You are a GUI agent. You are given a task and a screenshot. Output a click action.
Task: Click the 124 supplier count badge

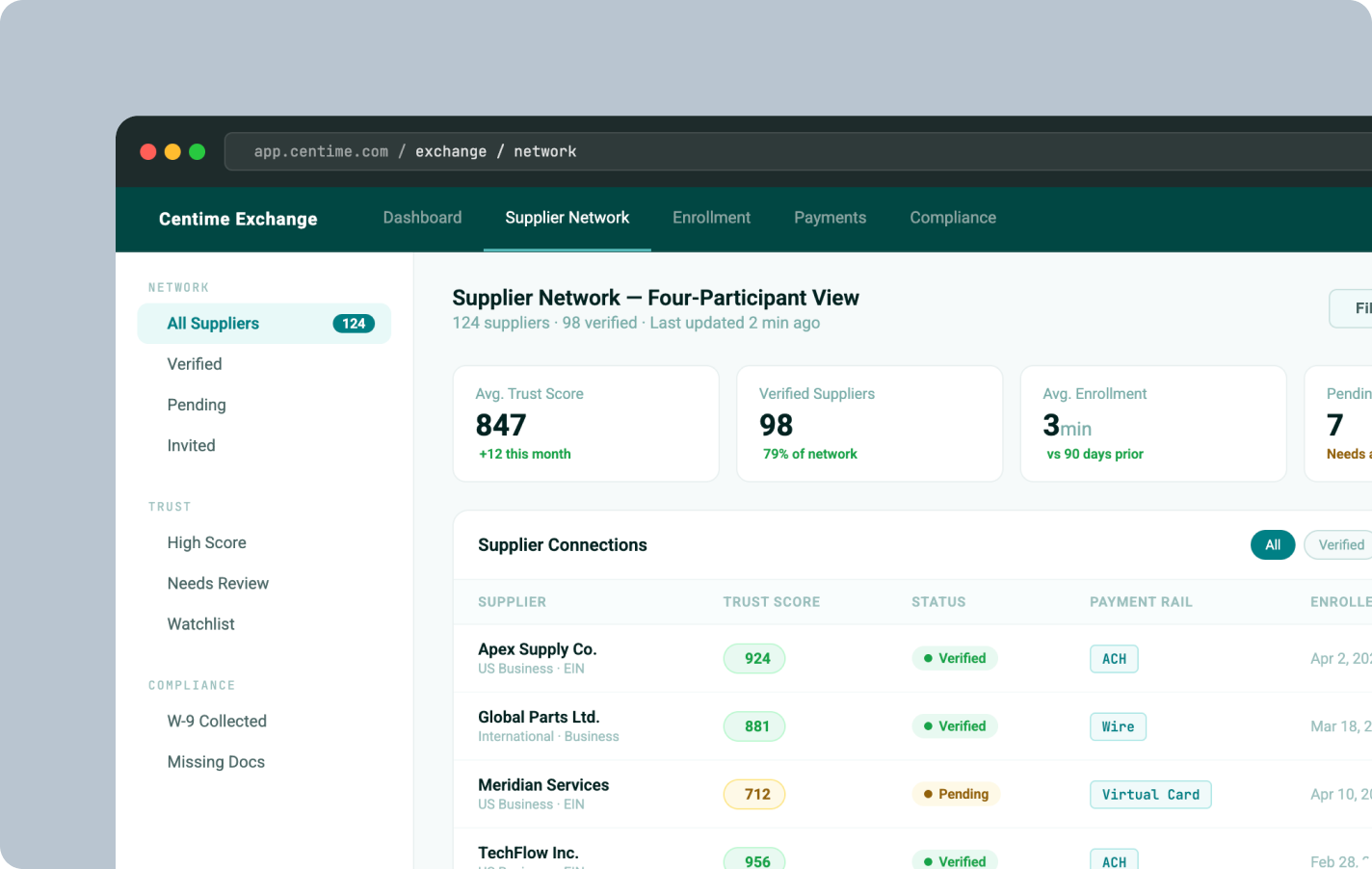(x=354, y=323)
